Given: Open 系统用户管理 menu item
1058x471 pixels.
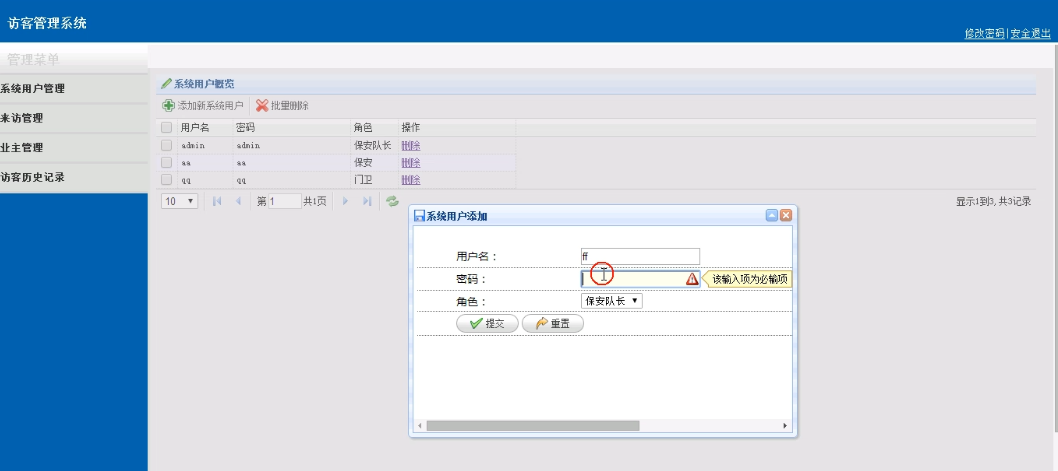Looking at the screenshot, I should click(74, 88).
